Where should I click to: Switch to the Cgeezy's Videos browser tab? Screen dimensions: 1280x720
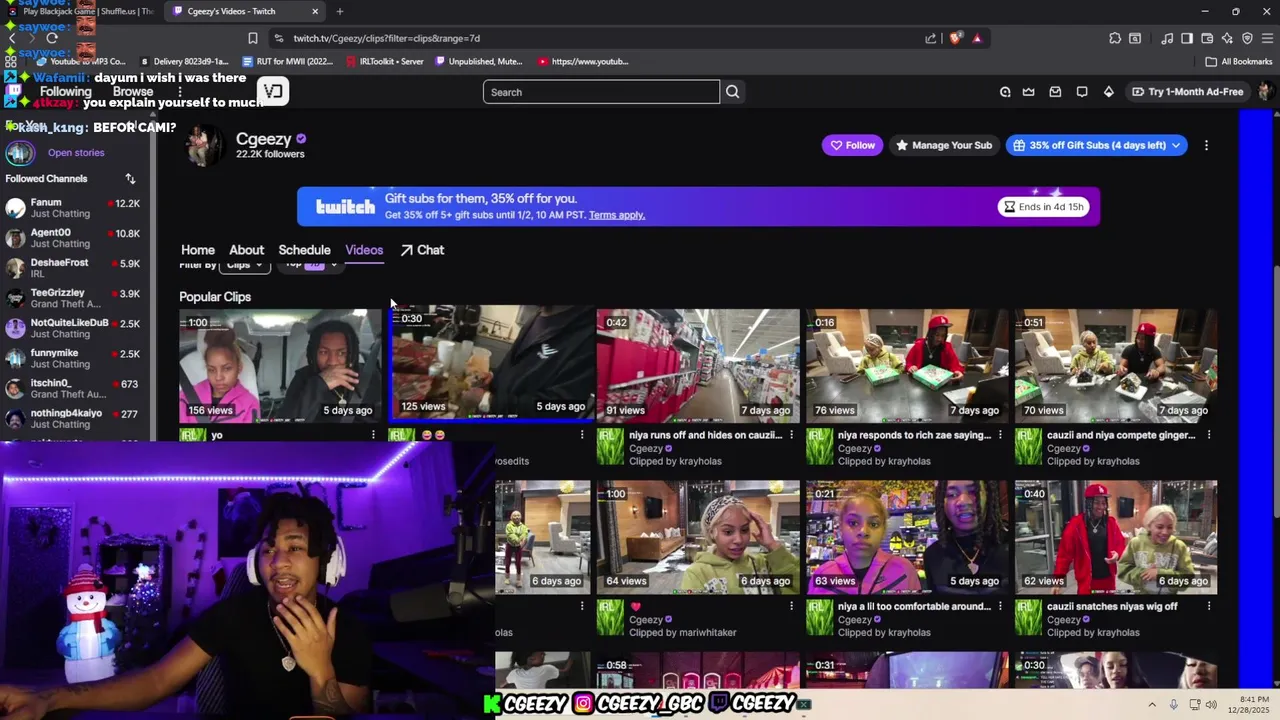(244, 11)
